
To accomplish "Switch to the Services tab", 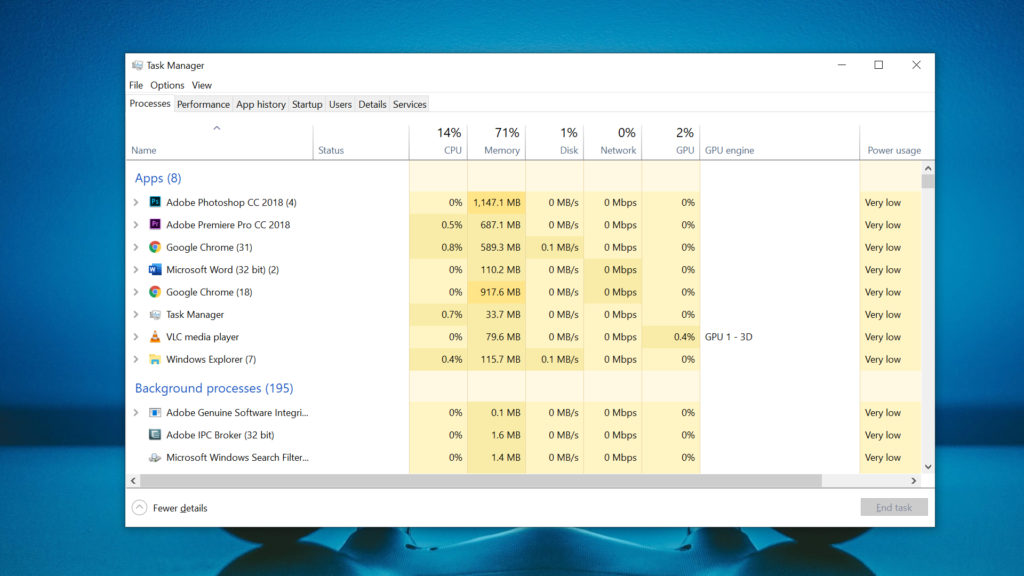I will point(409,104).
